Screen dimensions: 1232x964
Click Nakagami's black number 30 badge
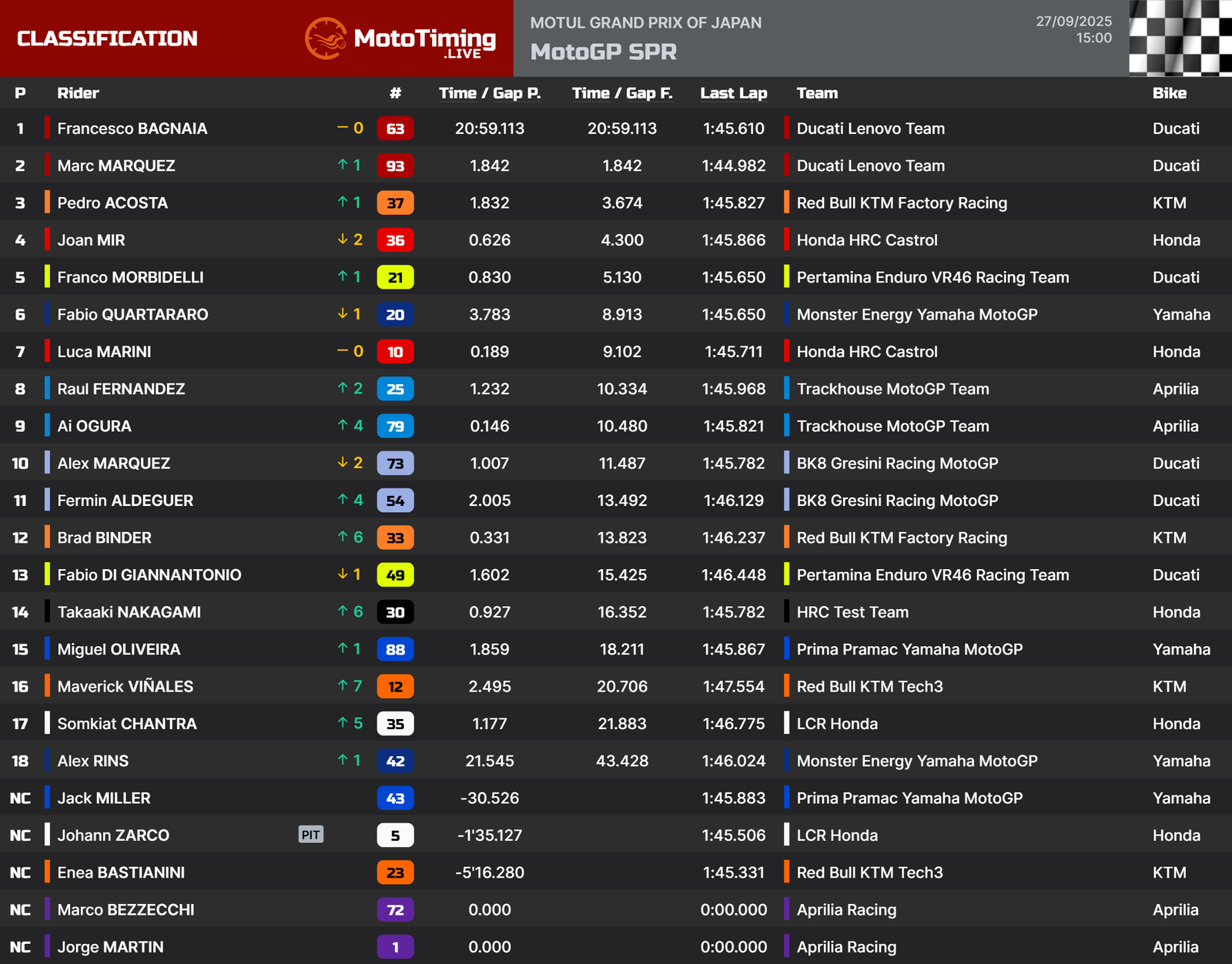[x=395, y=612]
